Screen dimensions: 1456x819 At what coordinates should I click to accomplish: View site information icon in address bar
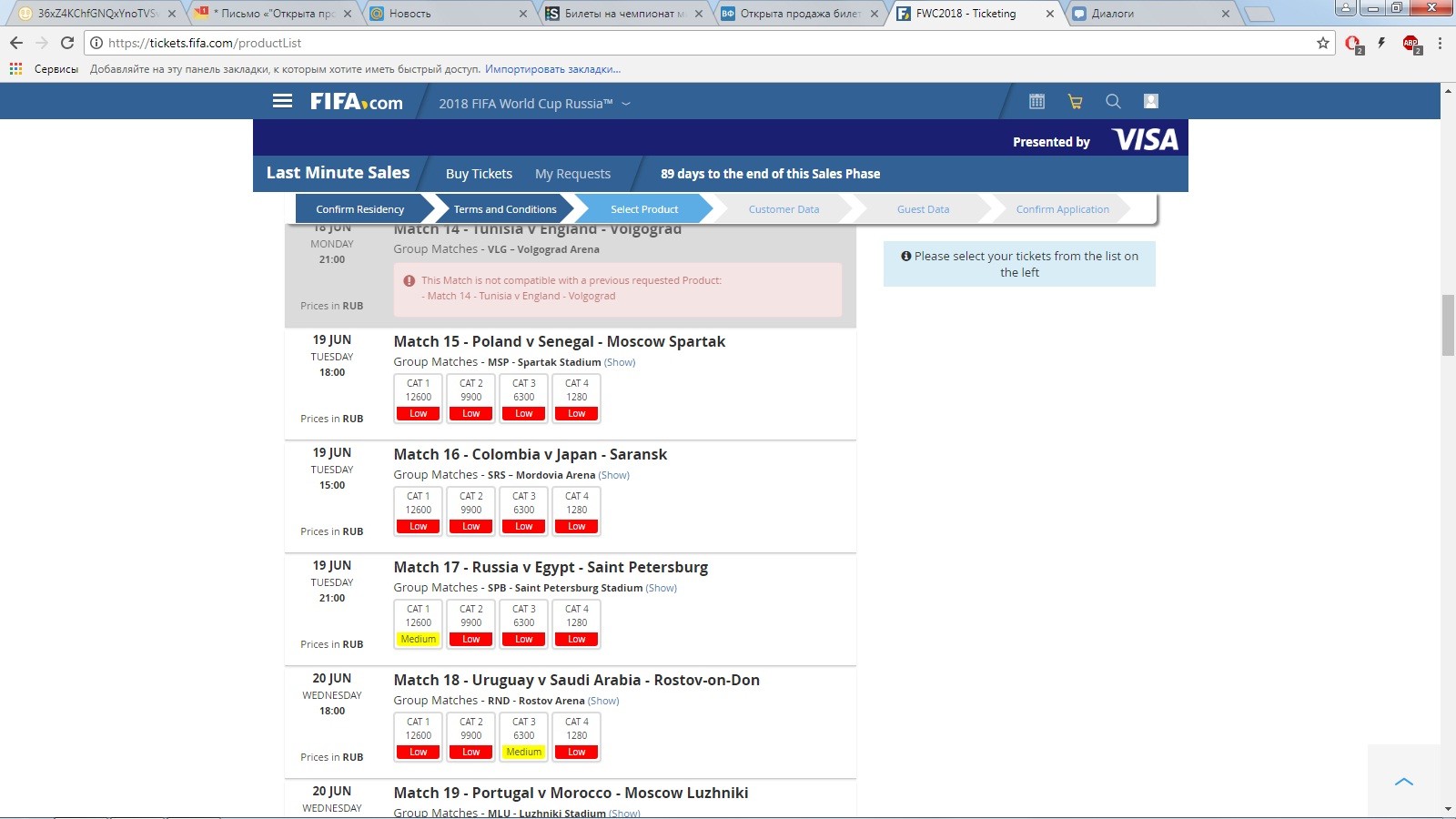click(96, 43)
